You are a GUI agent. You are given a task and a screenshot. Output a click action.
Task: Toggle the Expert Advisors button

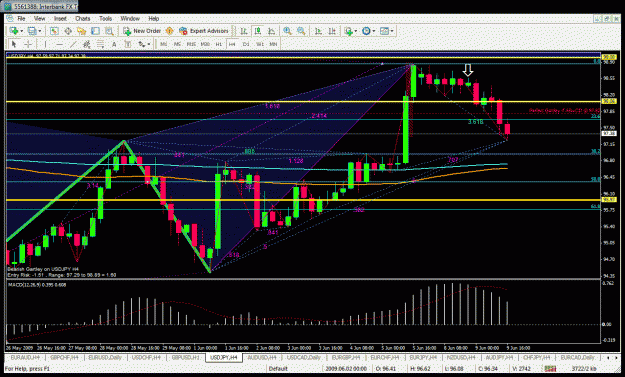pos(204,31)
